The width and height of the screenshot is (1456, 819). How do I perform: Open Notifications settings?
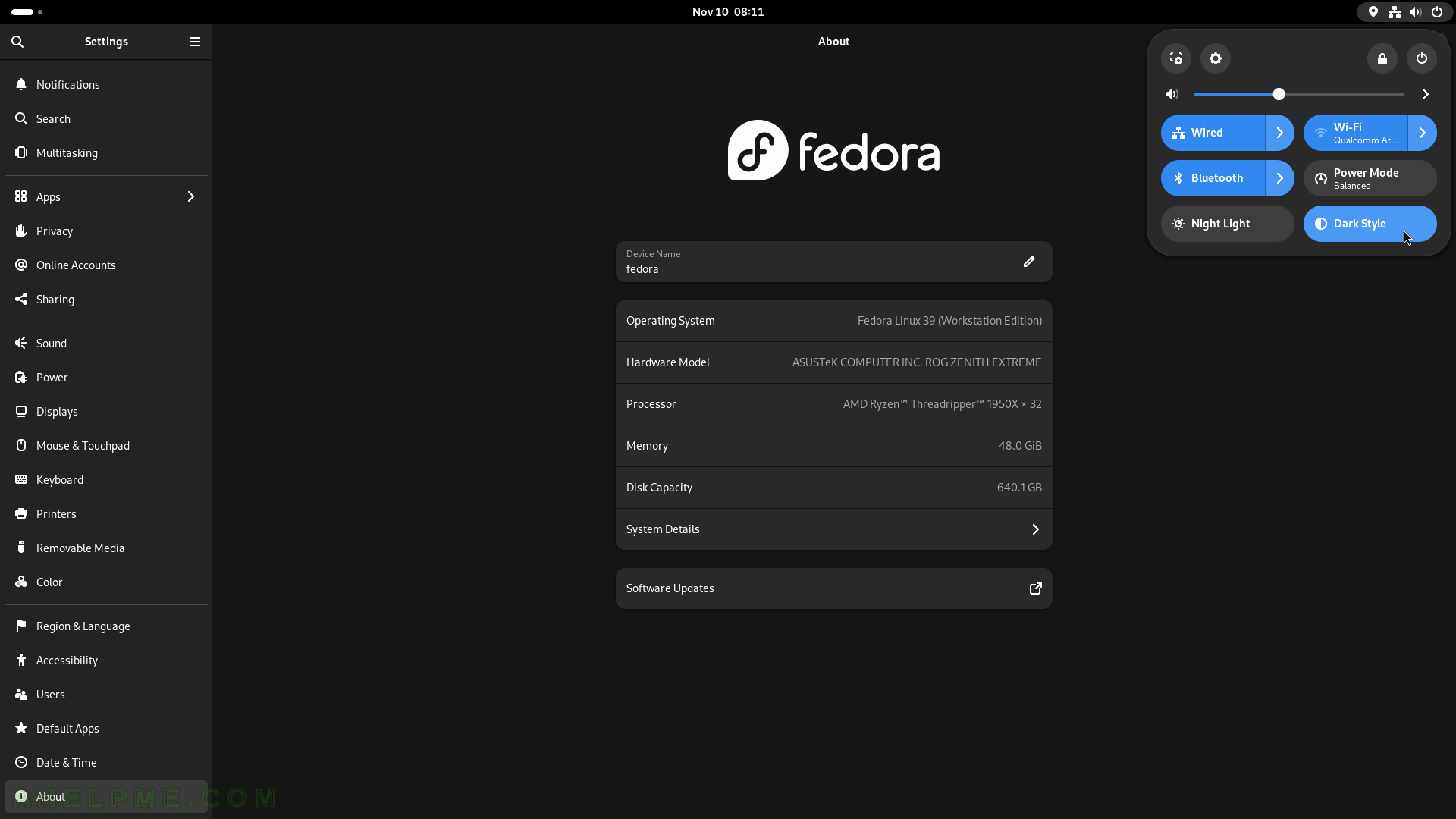pyautogui.click(x=106, y=84)
